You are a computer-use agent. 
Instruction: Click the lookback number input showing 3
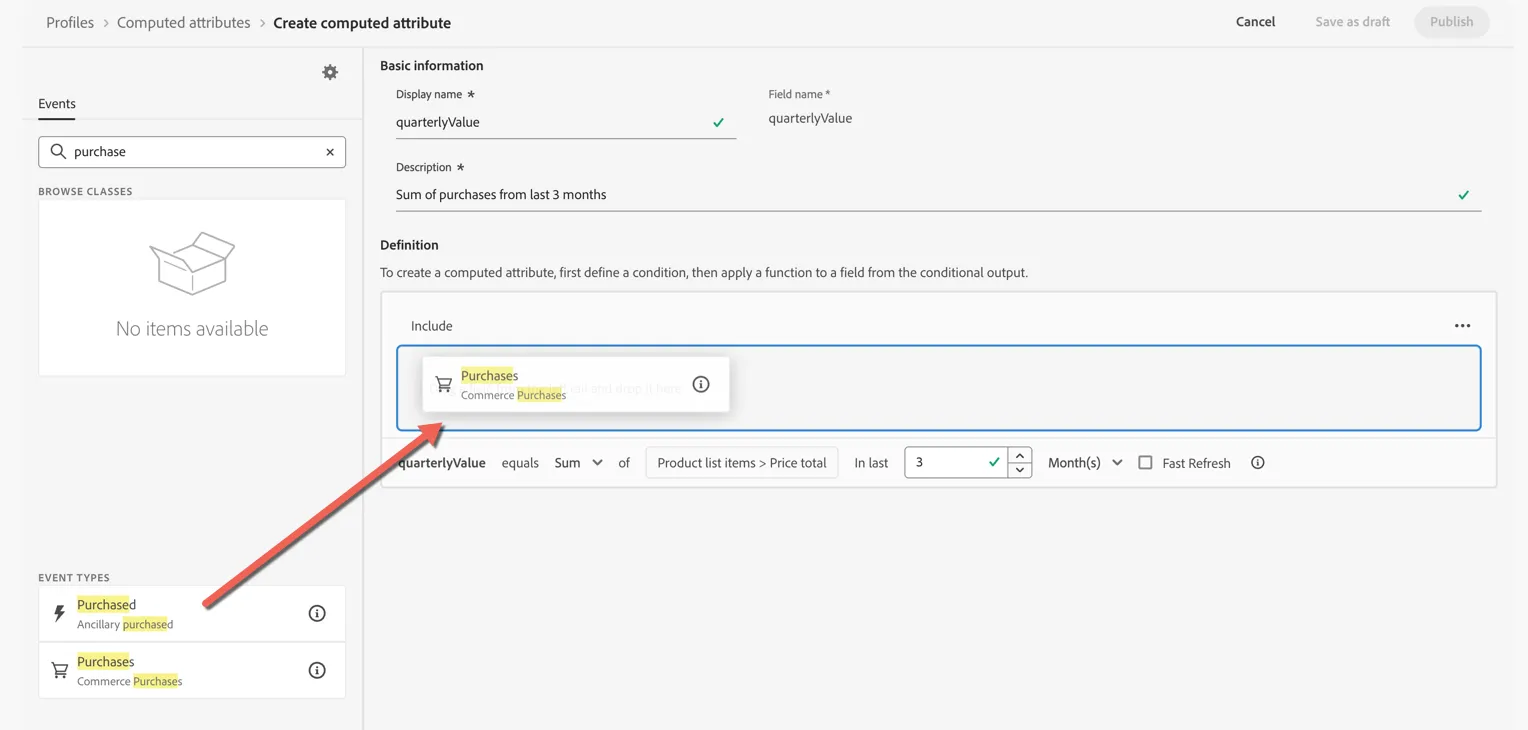(955, 463)
